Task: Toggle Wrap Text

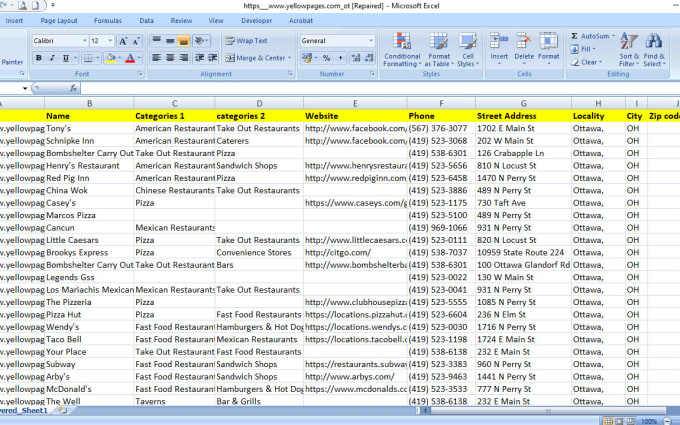Action: coord(246,41)
